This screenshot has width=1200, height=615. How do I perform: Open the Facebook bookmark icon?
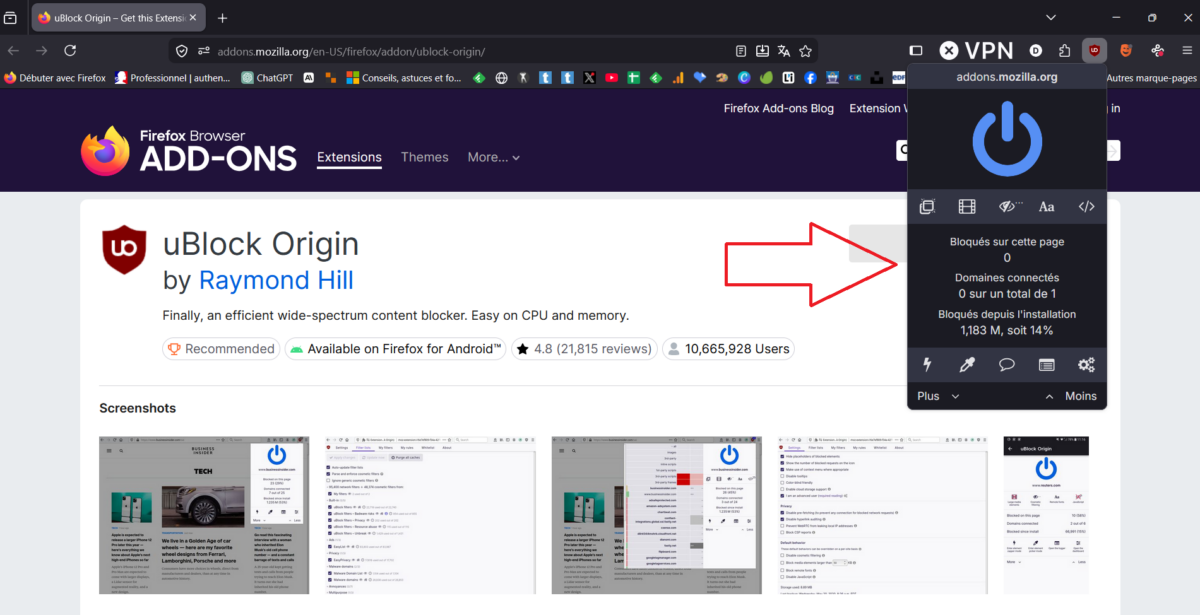coord(810,77)
